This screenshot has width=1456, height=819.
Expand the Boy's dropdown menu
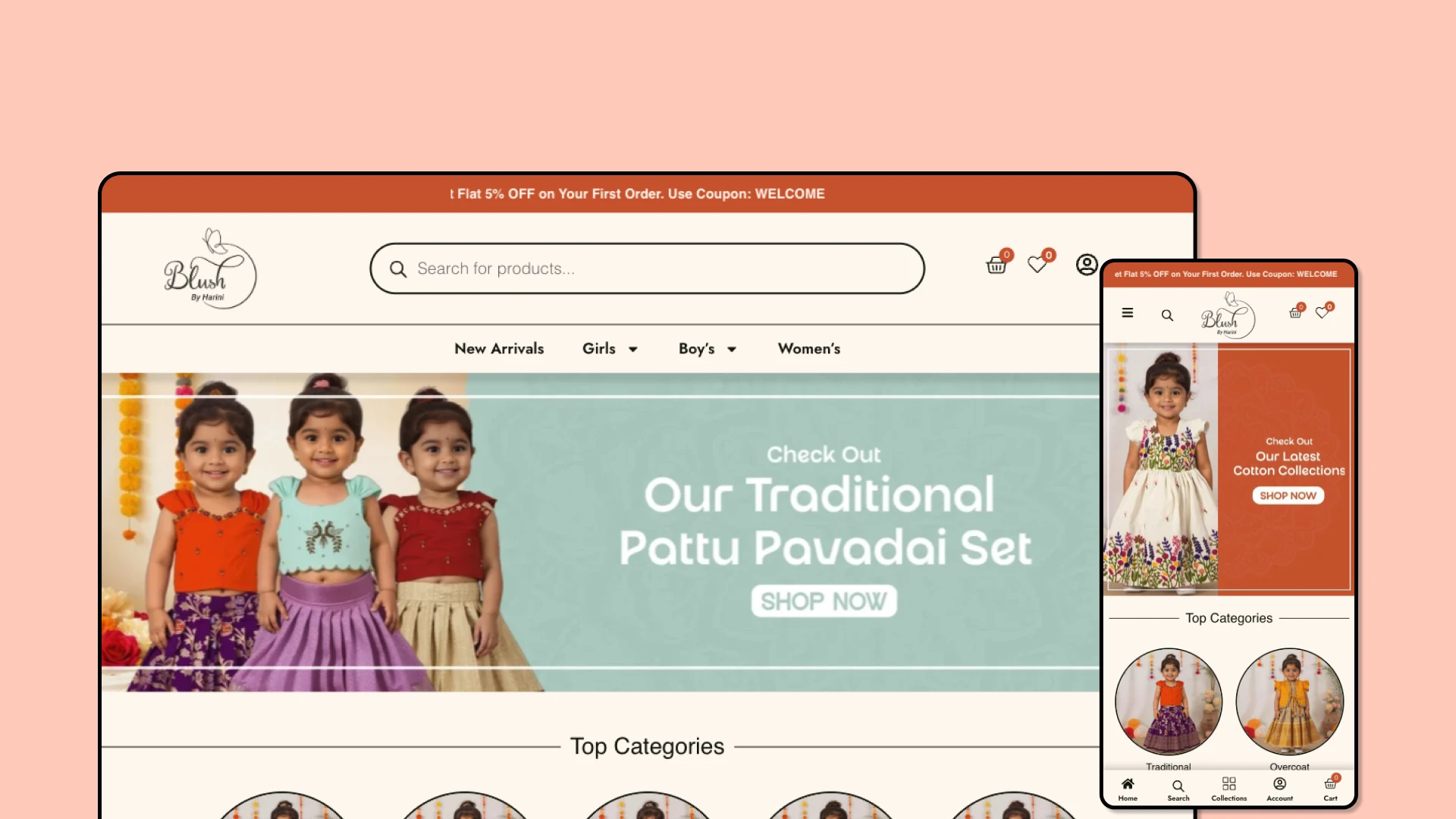click(x=708, y=349)
